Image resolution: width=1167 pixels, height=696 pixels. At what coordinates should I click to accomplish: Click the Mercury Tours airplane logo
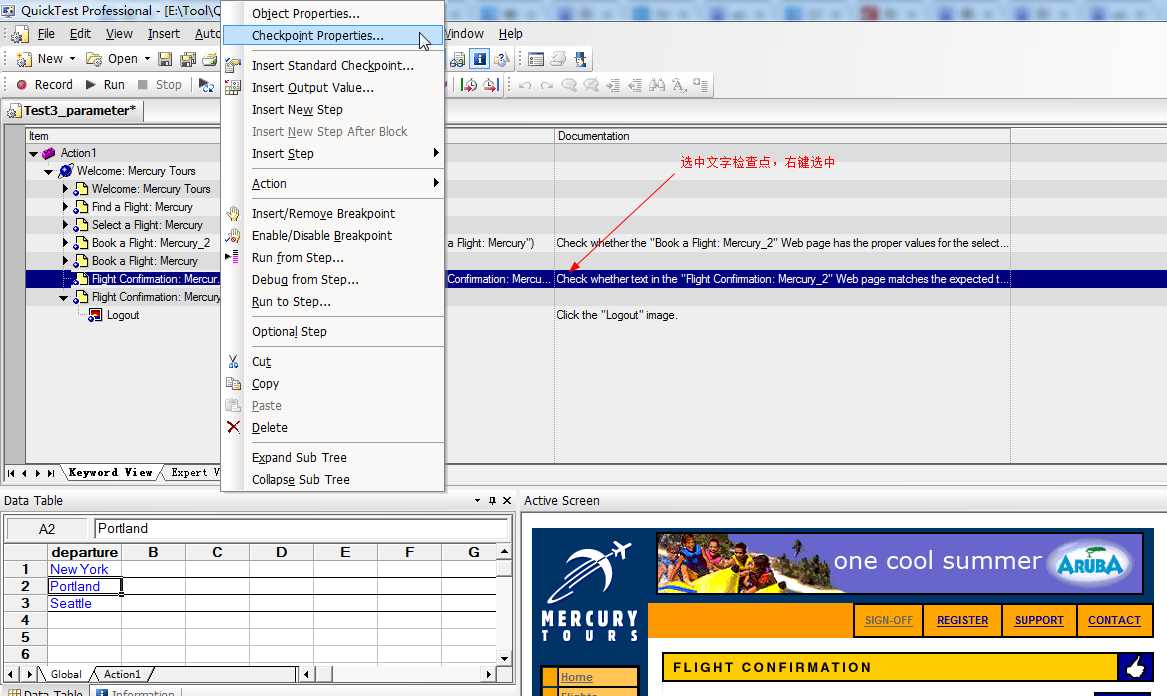coord(589,572)
